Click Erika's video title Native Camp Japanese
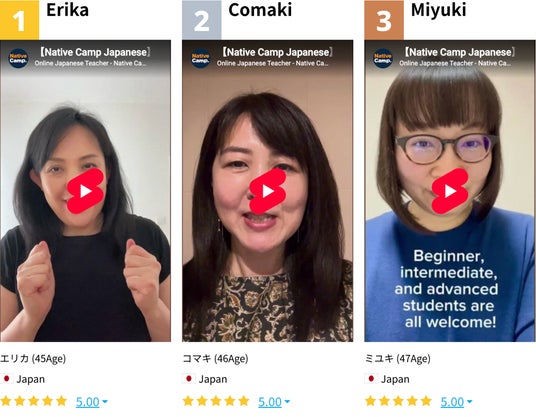Image resolution: width=536 pixels, height=417 pixels. [x=94, y=52]
